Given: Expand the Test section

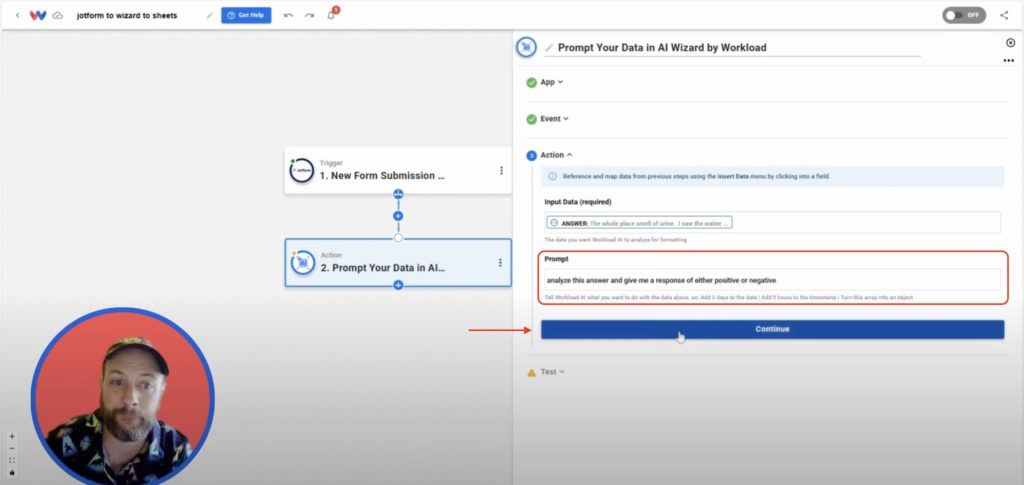Looking at the screenshot, I should pyautogui.click(x=552, y=371).
